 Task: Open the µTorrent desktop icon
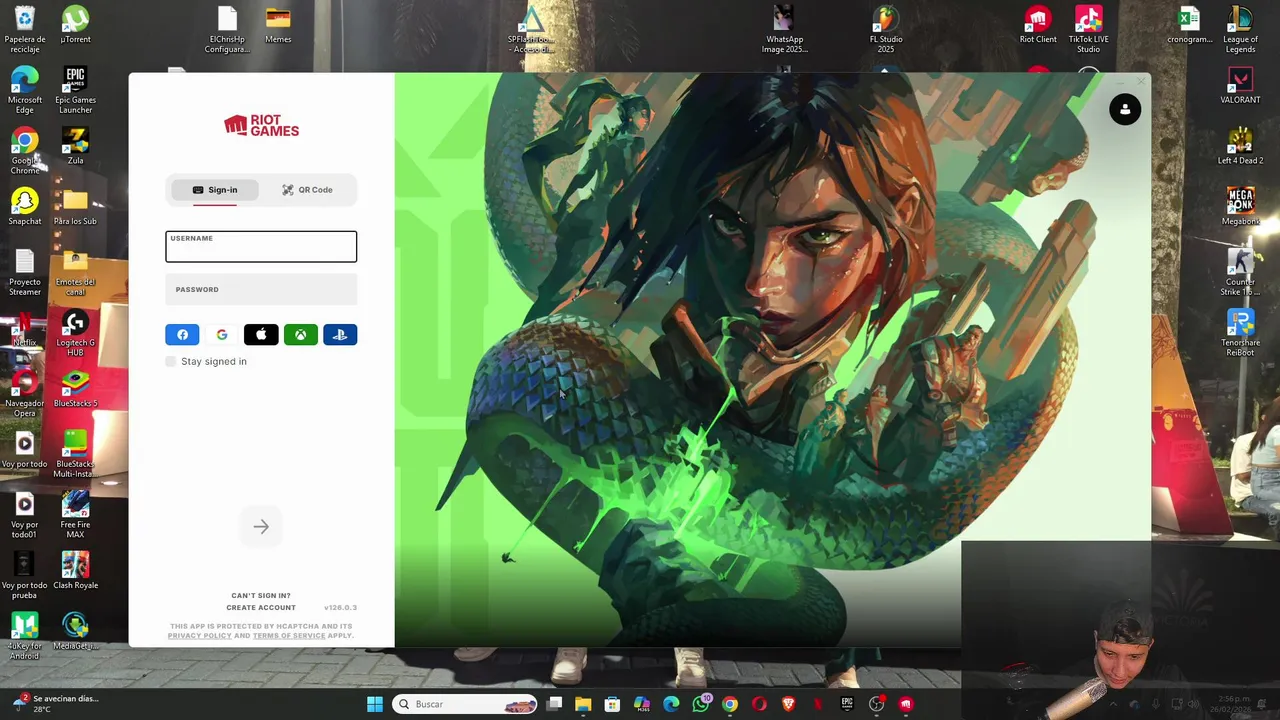[75, 26]
